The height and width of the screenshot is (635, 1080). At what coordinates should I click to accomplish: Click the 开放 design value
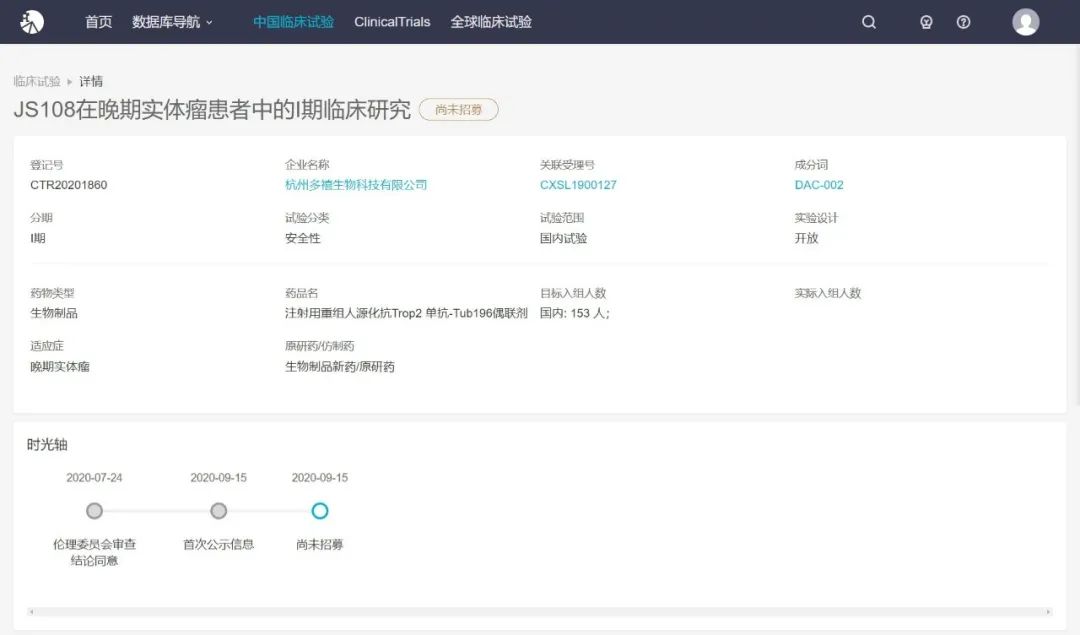[806, 238]
